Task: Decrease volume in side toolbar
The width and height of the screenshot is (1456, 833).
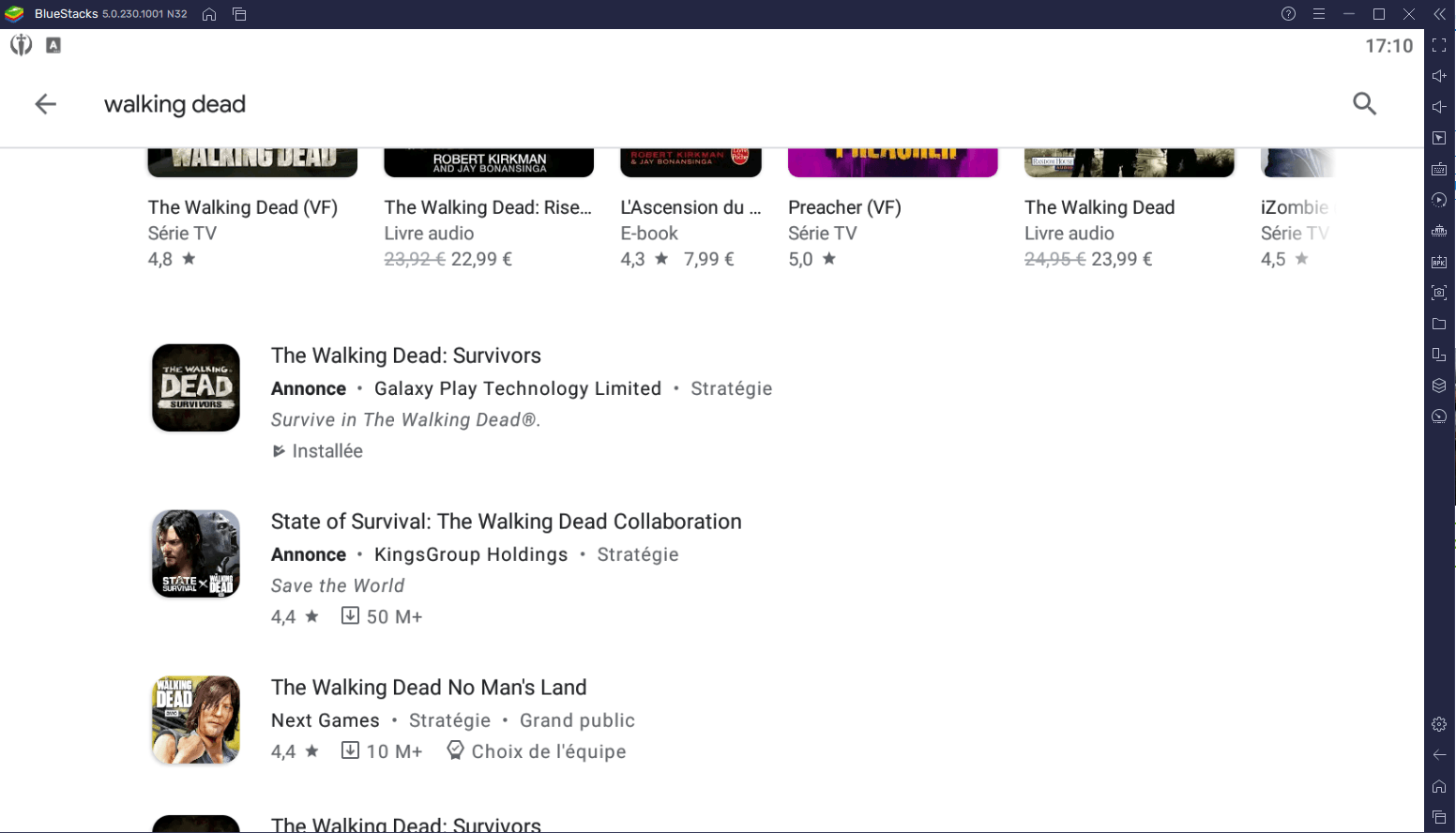Action: point(1439,107)
